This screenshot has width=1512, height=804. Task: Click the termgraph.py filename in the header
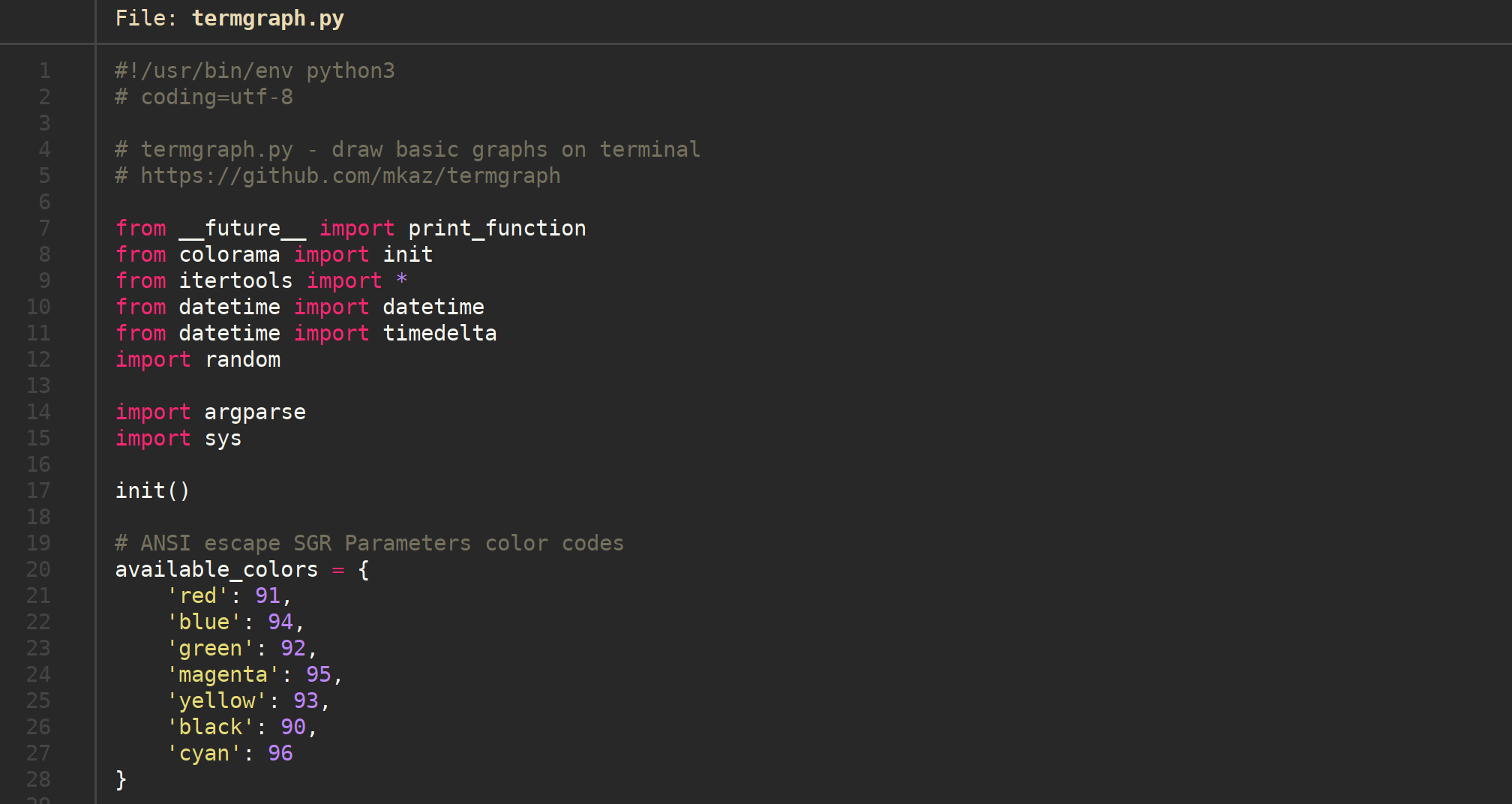(x=268, y=18)
